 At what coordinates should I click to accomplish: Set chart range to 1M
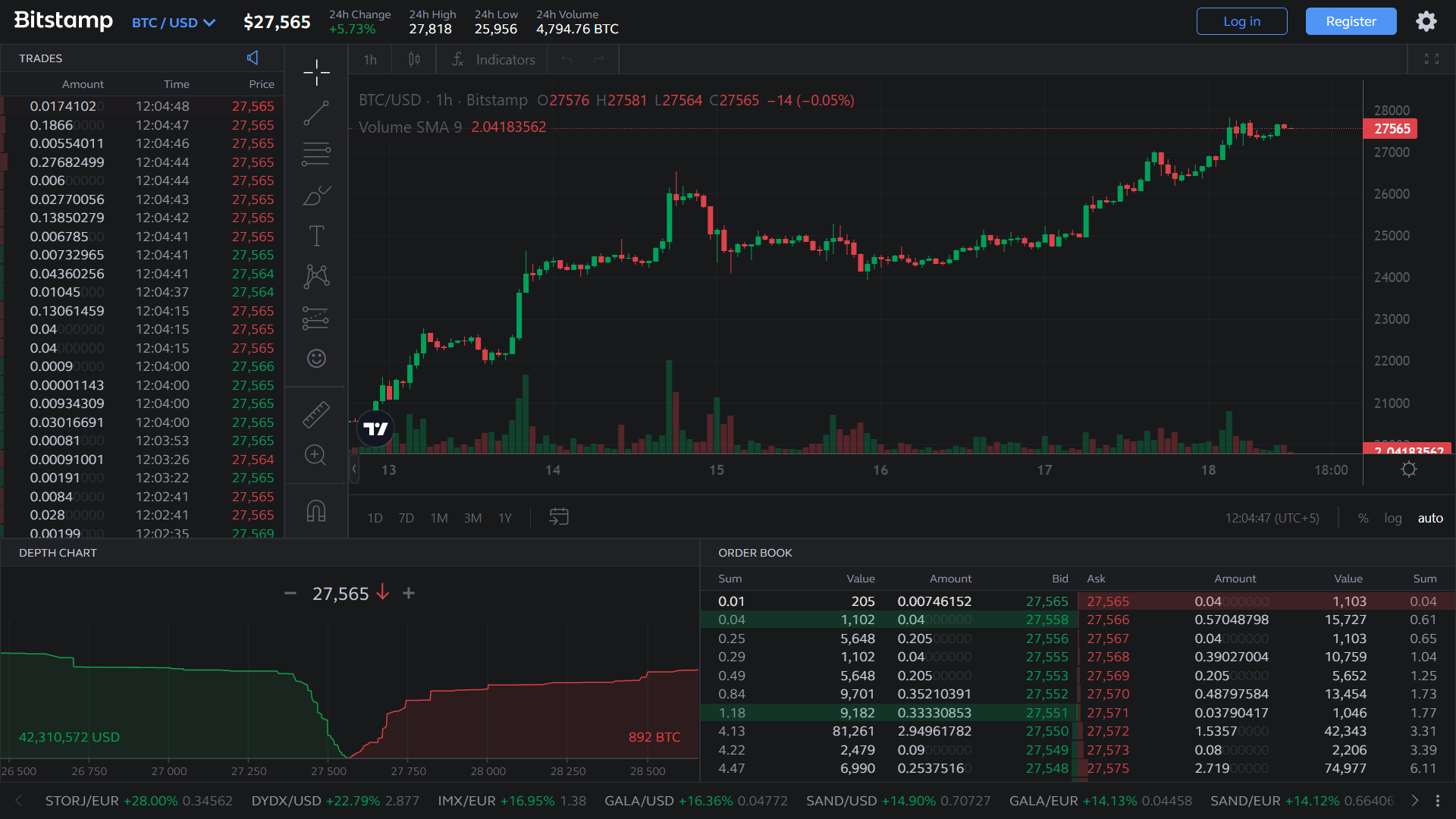(x=439, y=518)
